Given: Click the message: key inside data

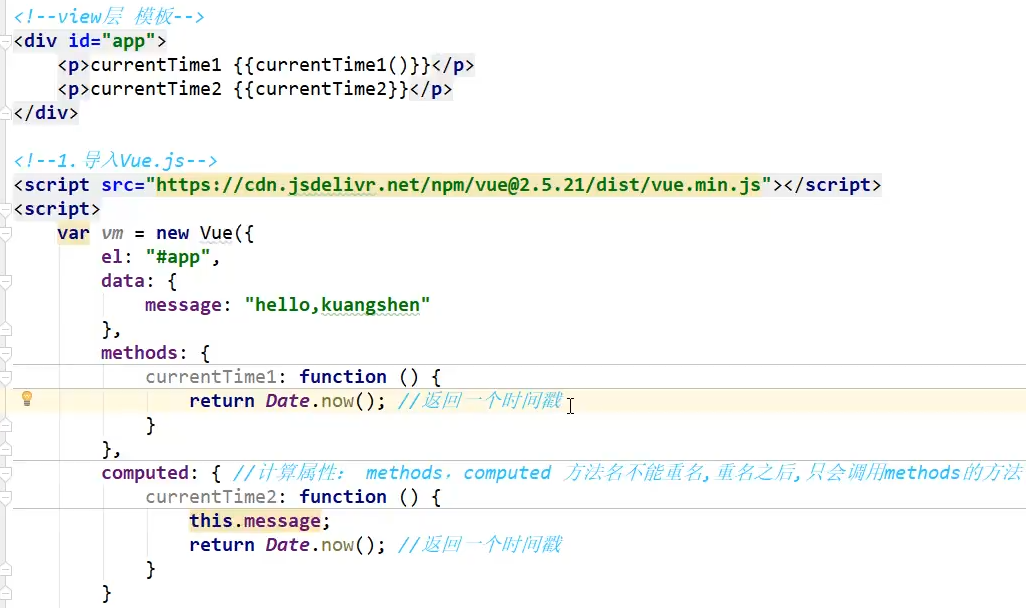Looking at the screenshot, I should pos(188,305).
